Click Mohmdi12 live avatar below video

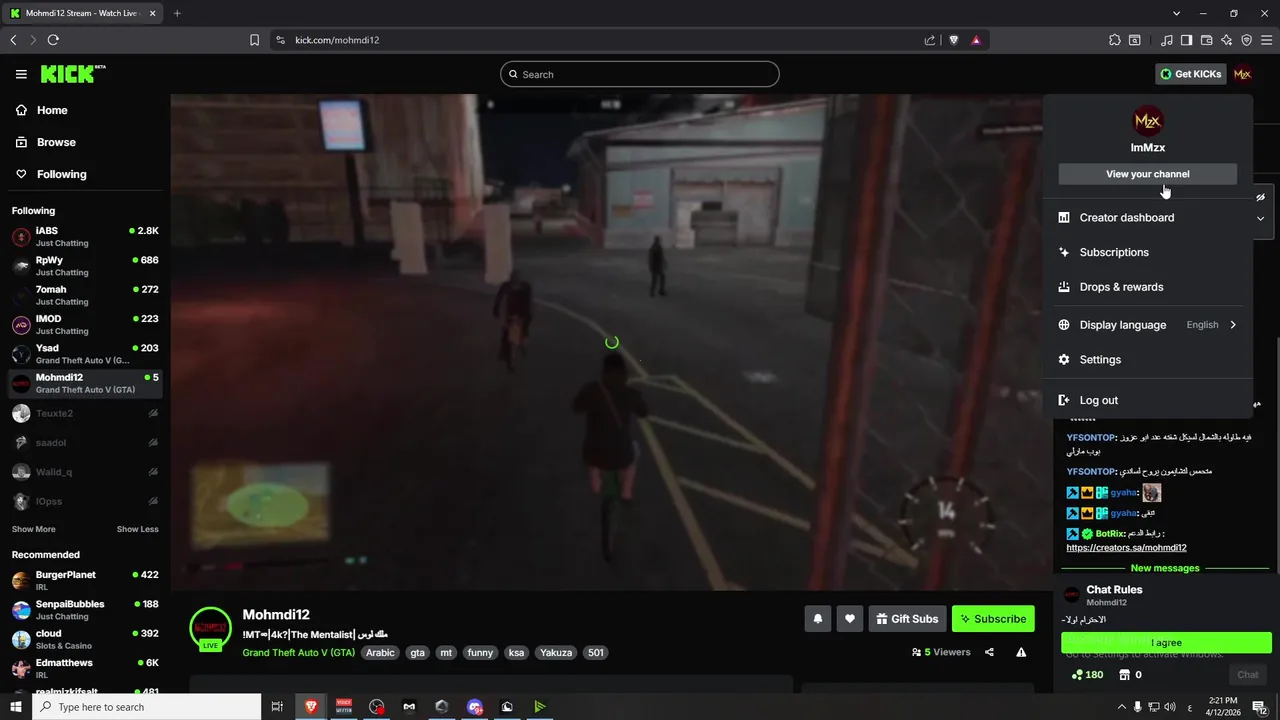(x=211, y=627)
